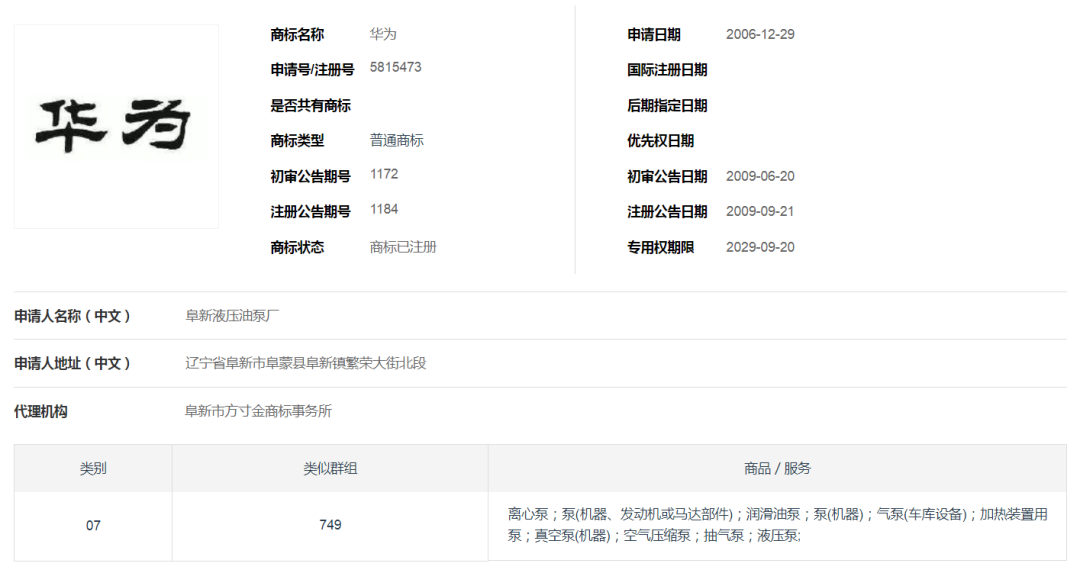Click the 注册公告期号 label
Screen dimensions: 1080x573
coord(311,211)
